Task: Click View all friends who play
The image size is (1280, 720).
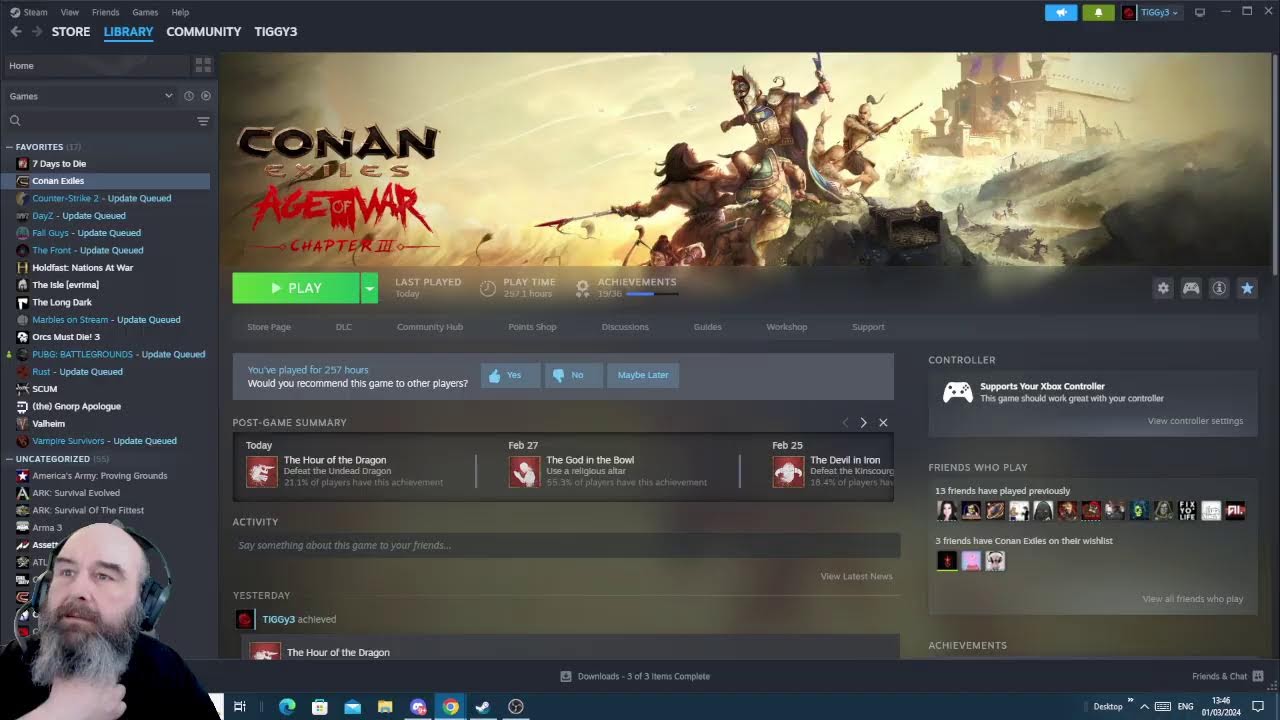Action: 1192,599
